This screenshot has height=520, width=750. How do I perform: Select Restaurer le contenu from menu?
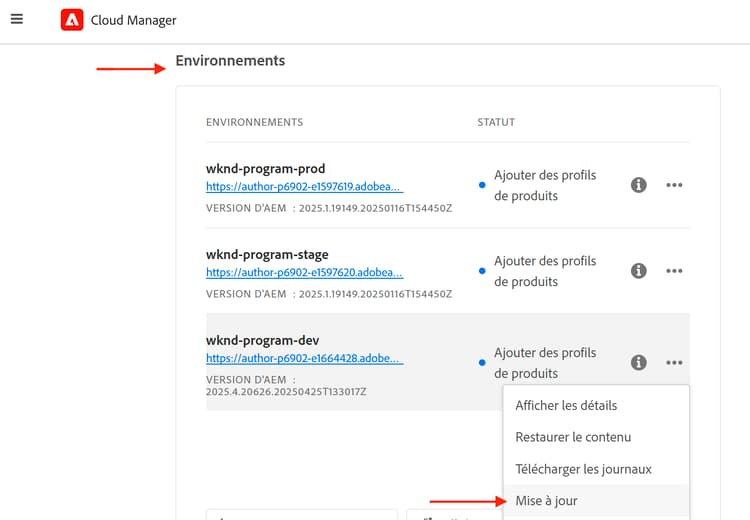click(x=596, y=437)
